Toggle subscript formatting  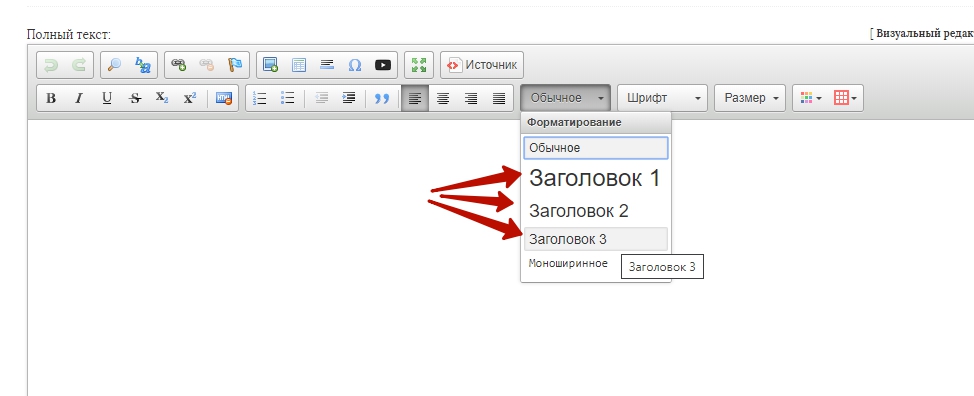pos(162,98)
